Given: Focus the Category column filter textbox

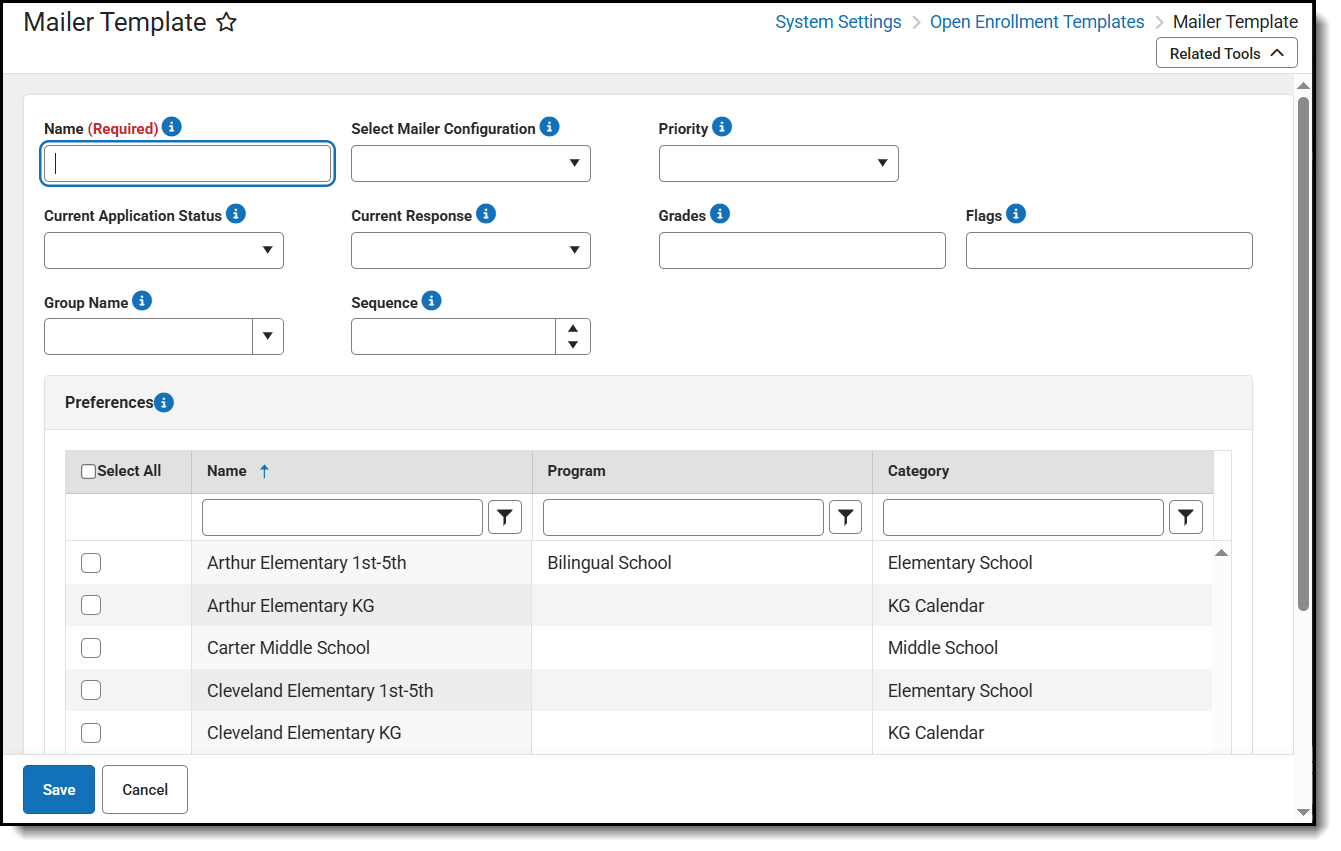Looking at the screenshot, I should 1023,517.
